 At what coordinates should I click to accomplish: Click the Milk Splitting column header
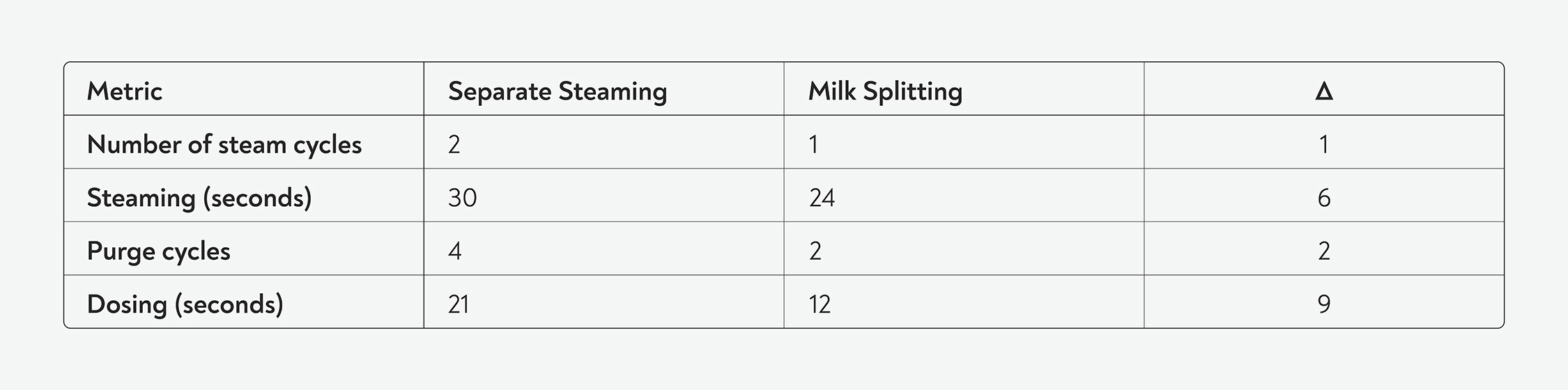click(x=885, y=91)
